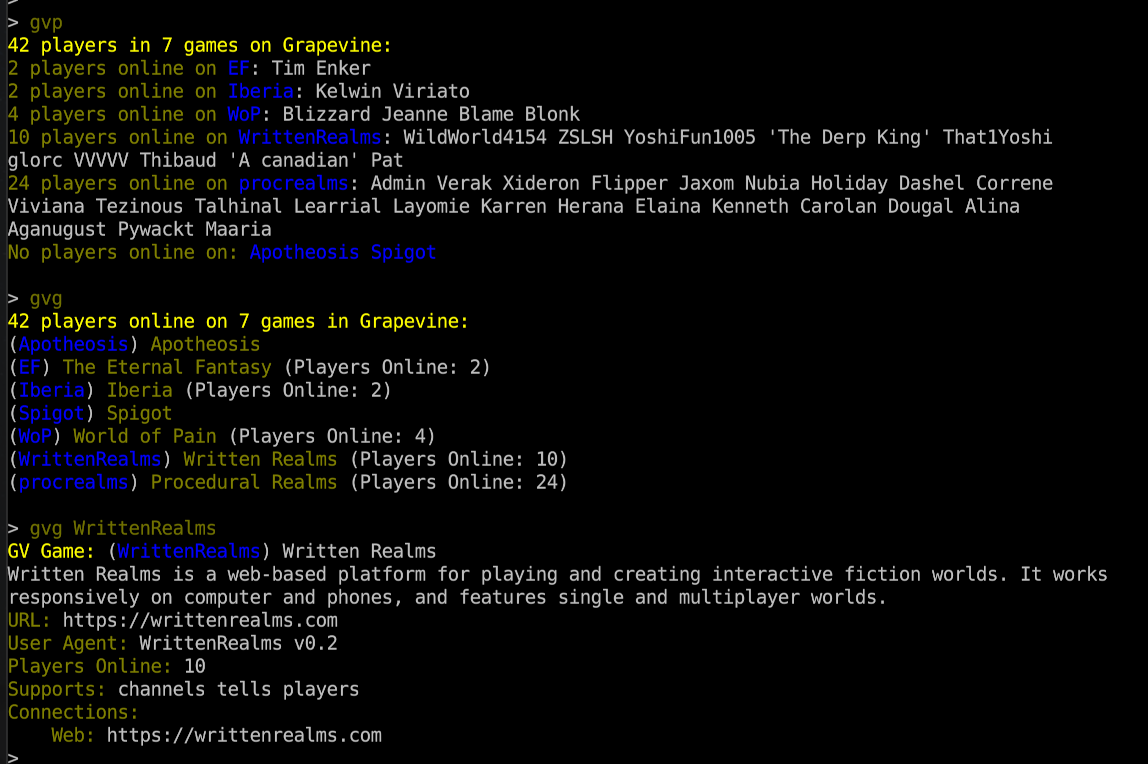Click (procrealms) tag before Procedural Realms
Image resolution: width=1148 pixels, height=764 pixels.
tap(74, 482)
